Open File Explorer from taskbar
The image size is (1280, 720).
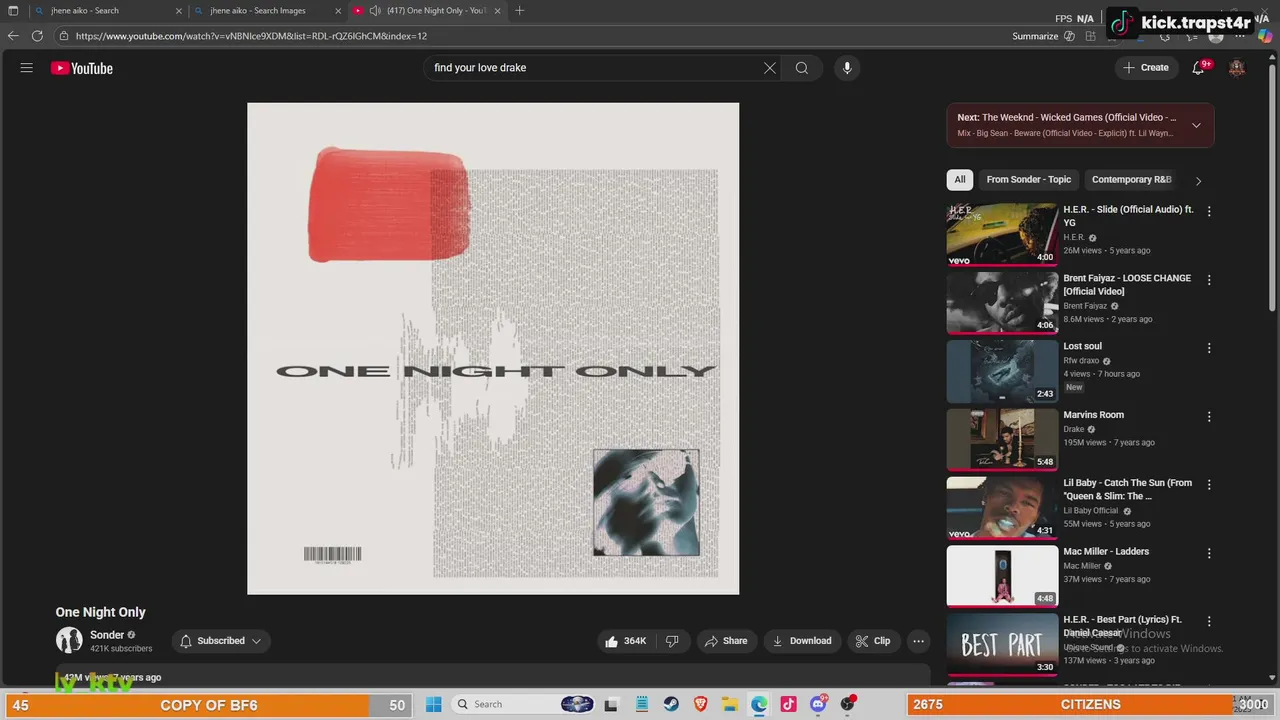point(730,704)
